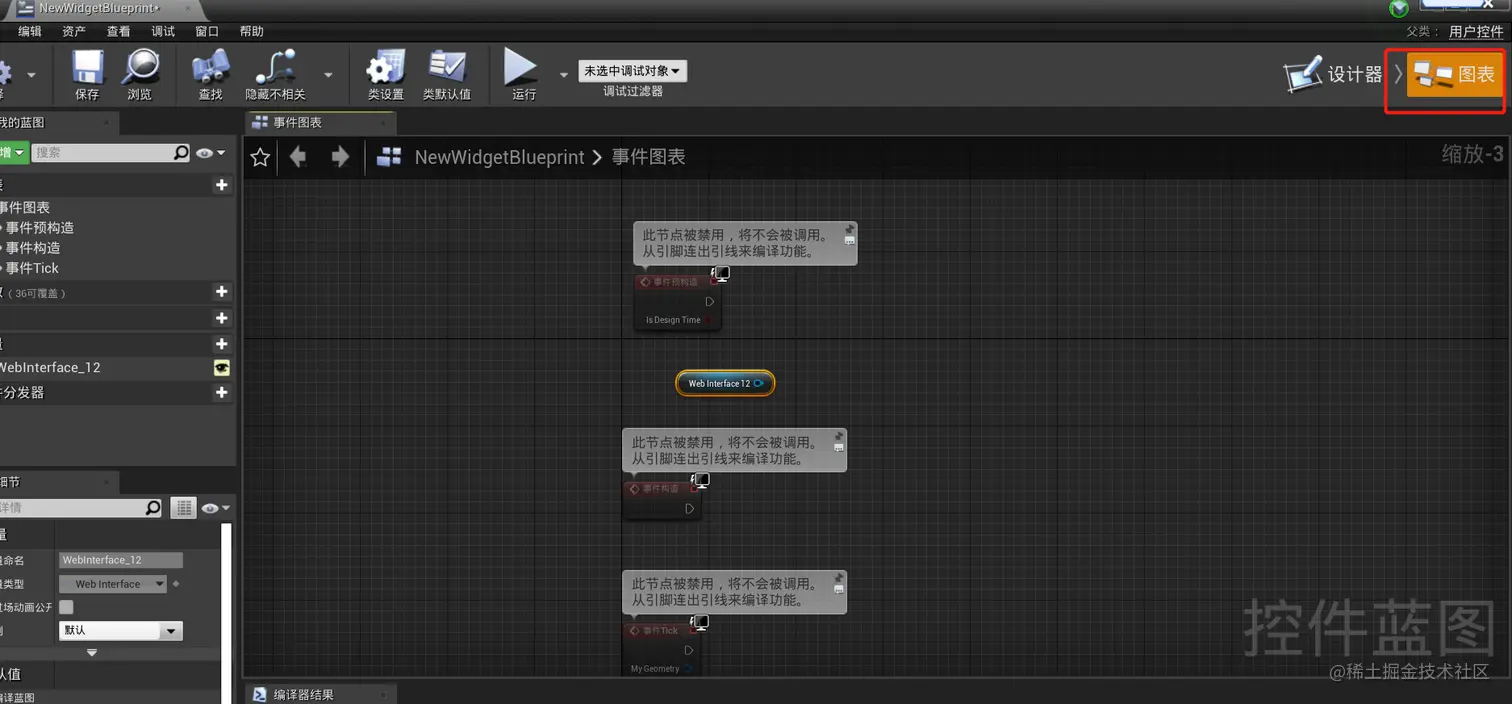Toggle pin on 事件Tick comment bubble
Image resolution: width=1512 pixels, height=704 pixels.
coord(838,578)
